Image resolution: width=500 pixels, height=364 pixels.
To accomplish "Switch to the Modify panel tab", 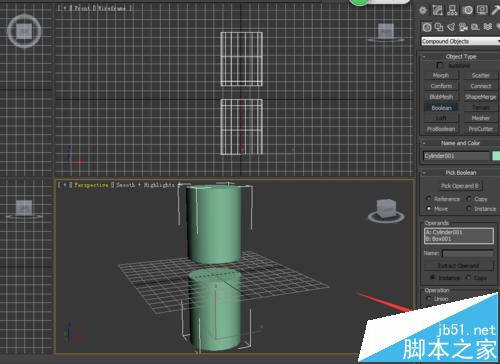I will (x=437, y=10).
